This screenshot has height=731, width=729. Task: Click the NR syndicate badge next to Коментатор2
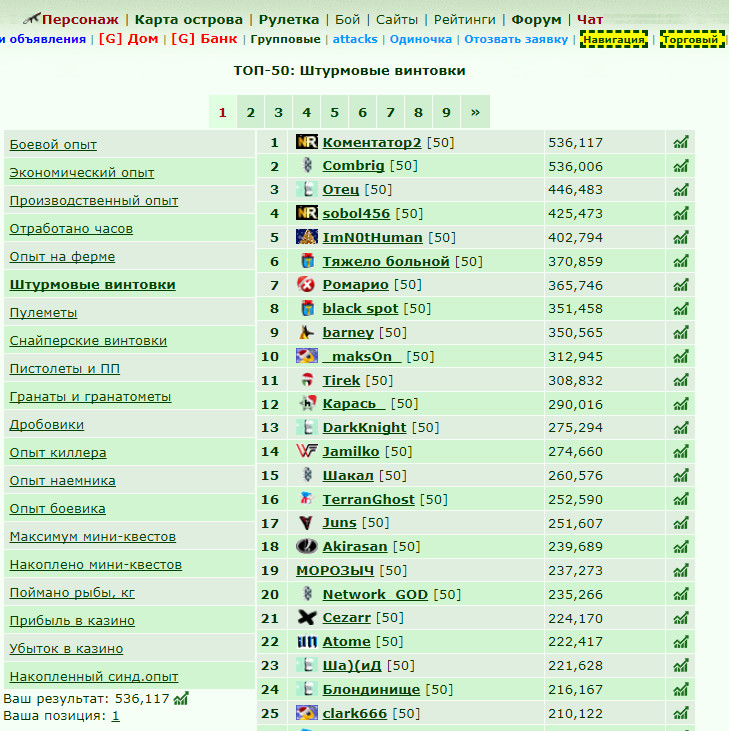click(307, 142)
